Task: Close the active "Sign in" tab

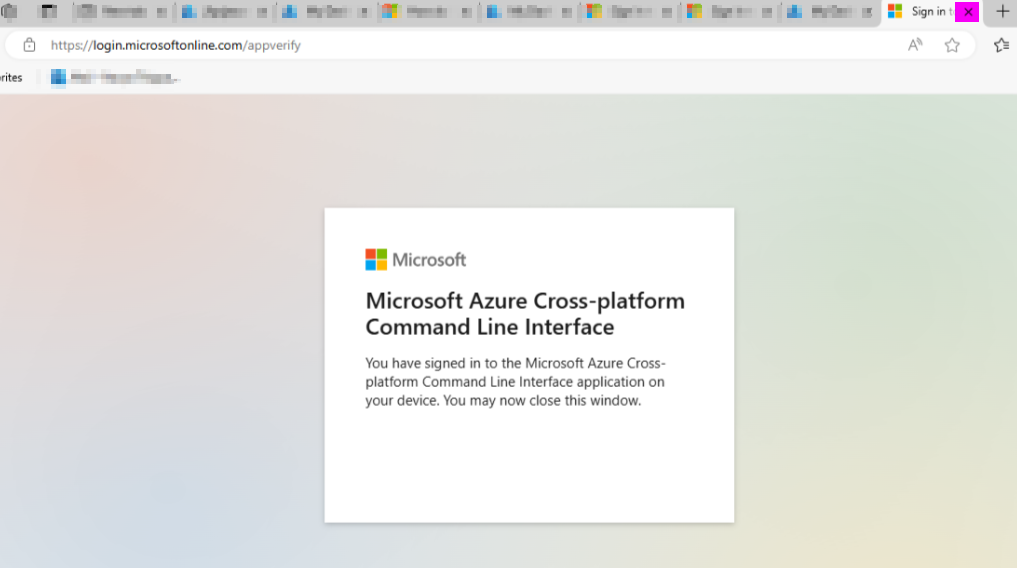Action: pyautogui.click(x=967, y=12)
